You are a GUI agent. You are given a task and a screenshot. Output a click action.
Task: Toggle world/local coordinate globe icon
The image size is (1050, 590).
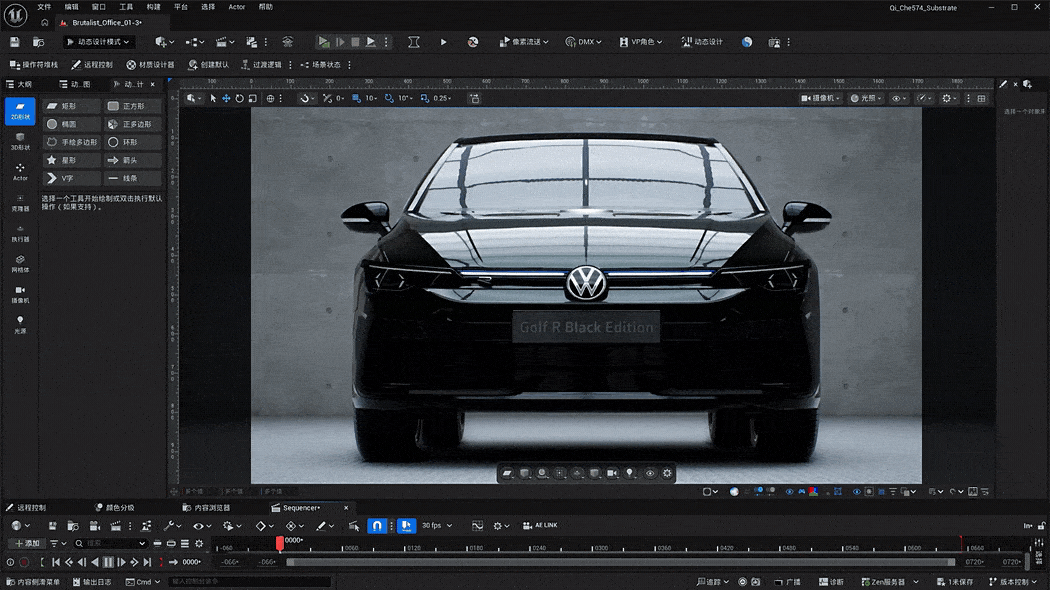(271, 98)
